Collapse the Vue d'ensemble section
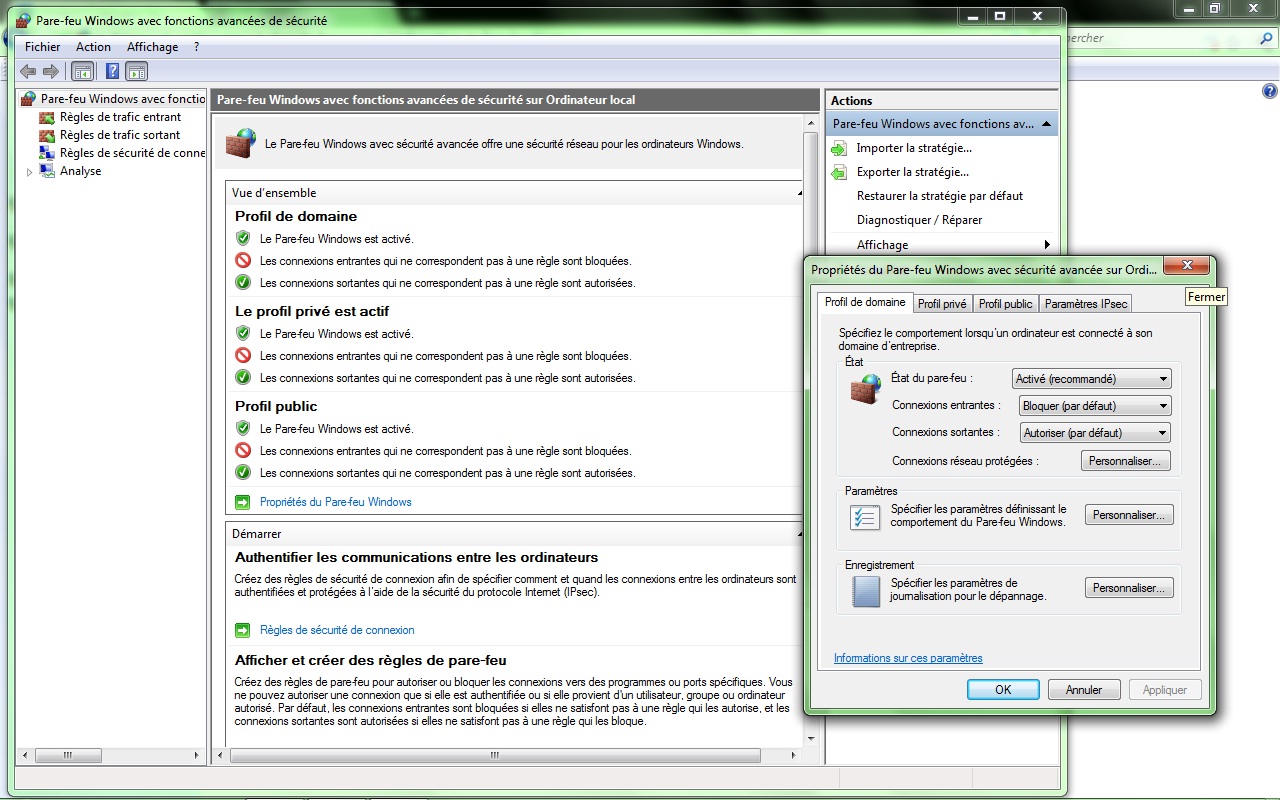The height and width of the screenshot is (800, 1280). (x=799, y=193)
